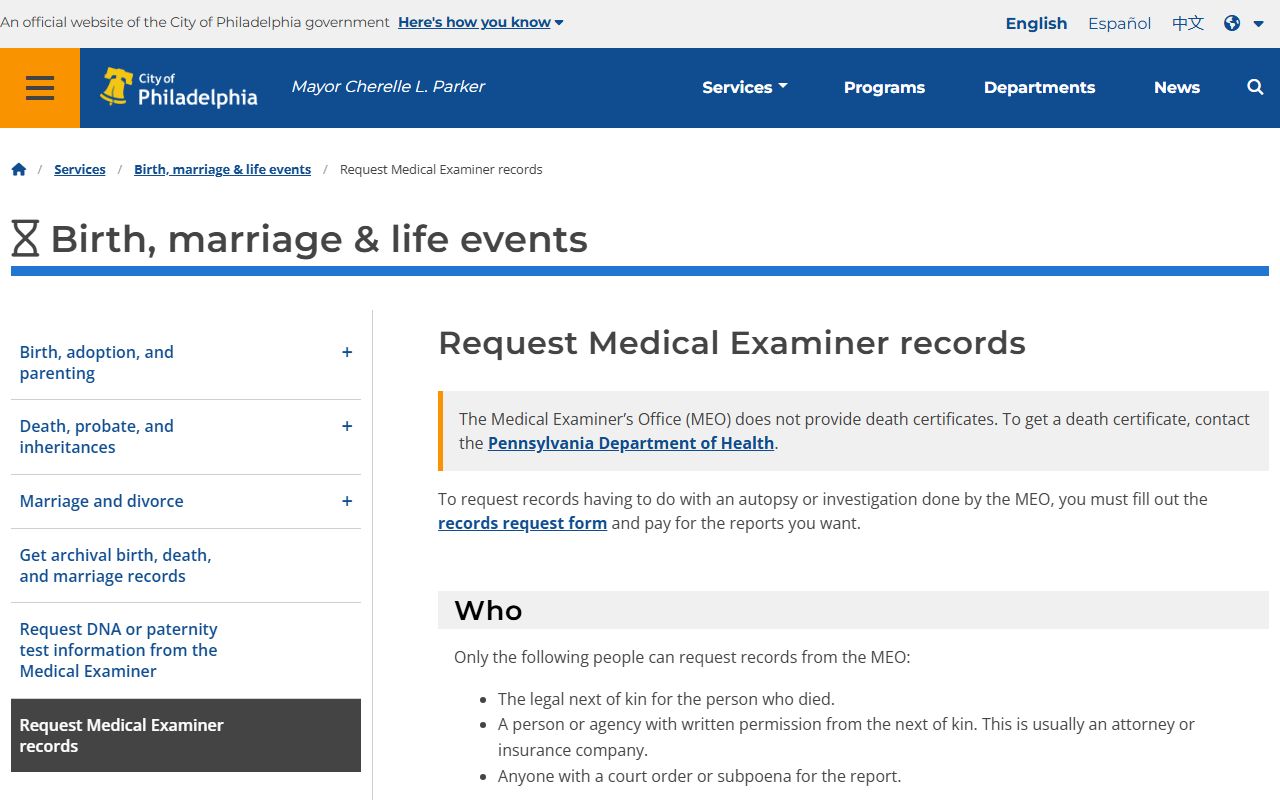Open 'Birth, adoption, and parenting' sidebar item
Viewport: 1280px width, 800px height.
pyautogui.click(x=97, y=363)
